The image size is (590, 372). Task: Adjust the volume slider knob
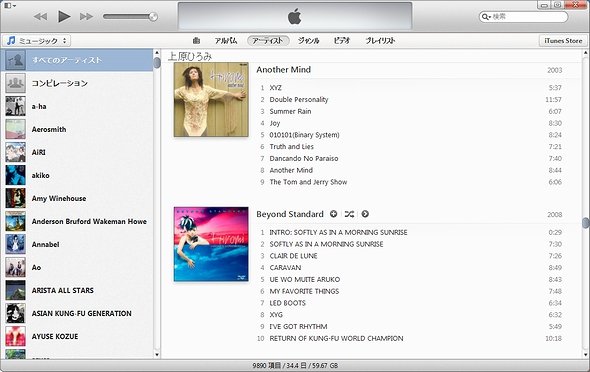153,17
